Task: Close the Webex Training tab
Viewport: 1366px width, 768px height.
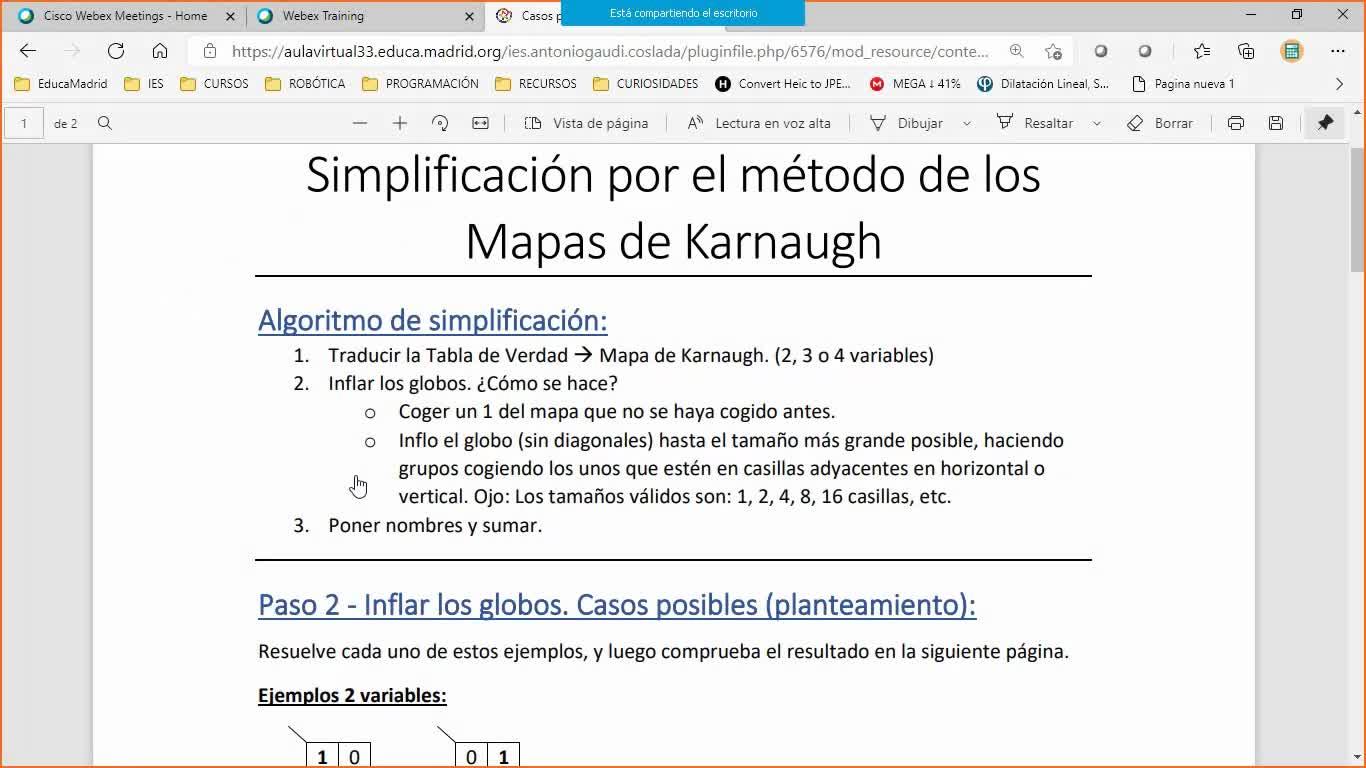Action: point(470,16)
